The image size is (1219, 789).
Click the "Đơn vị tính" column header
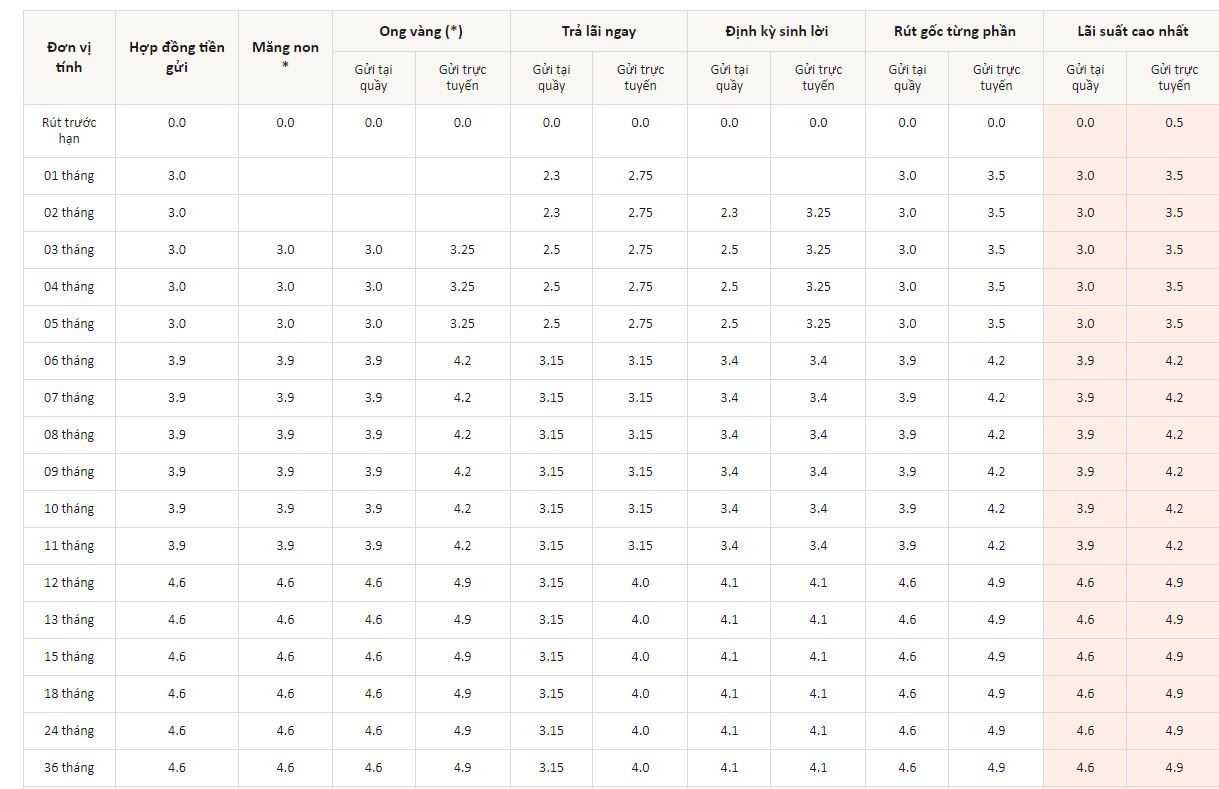tap(68, 58)
